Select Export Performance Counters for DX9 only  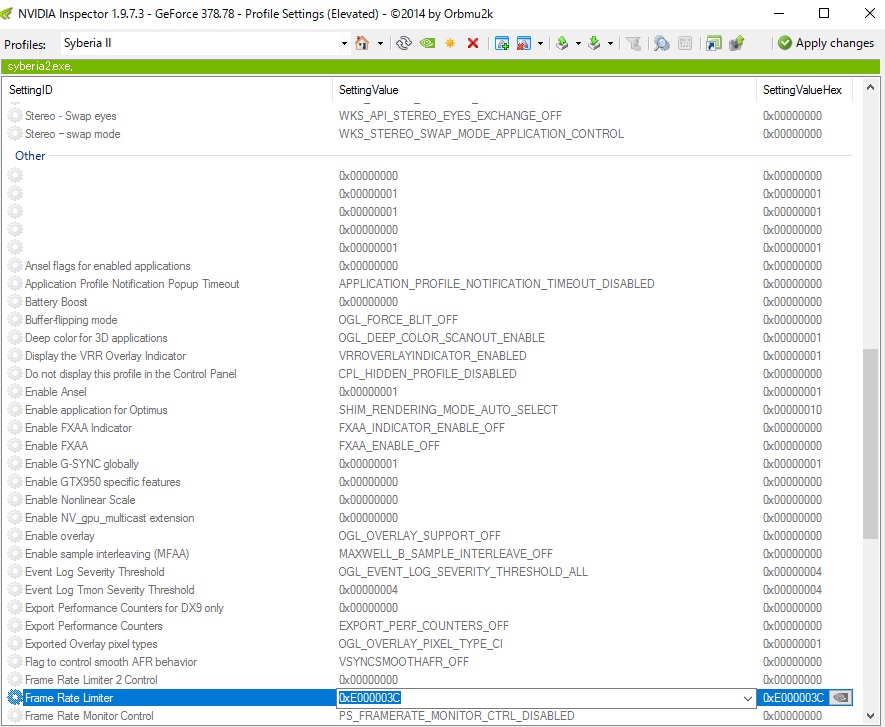124,609
